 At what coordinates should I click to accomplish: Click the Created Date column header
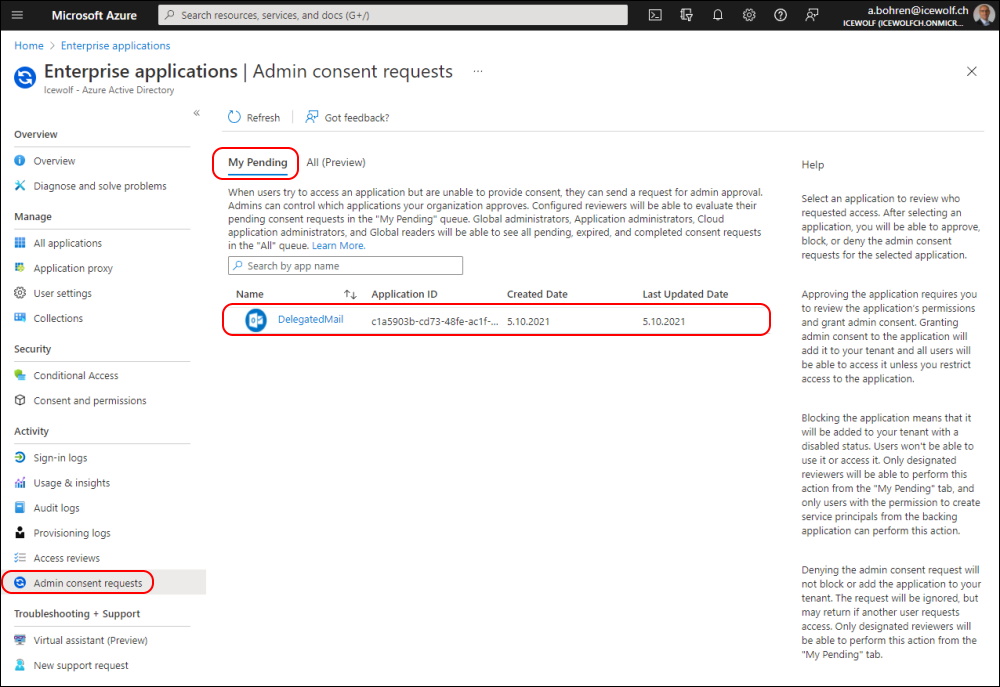[537, 294]
